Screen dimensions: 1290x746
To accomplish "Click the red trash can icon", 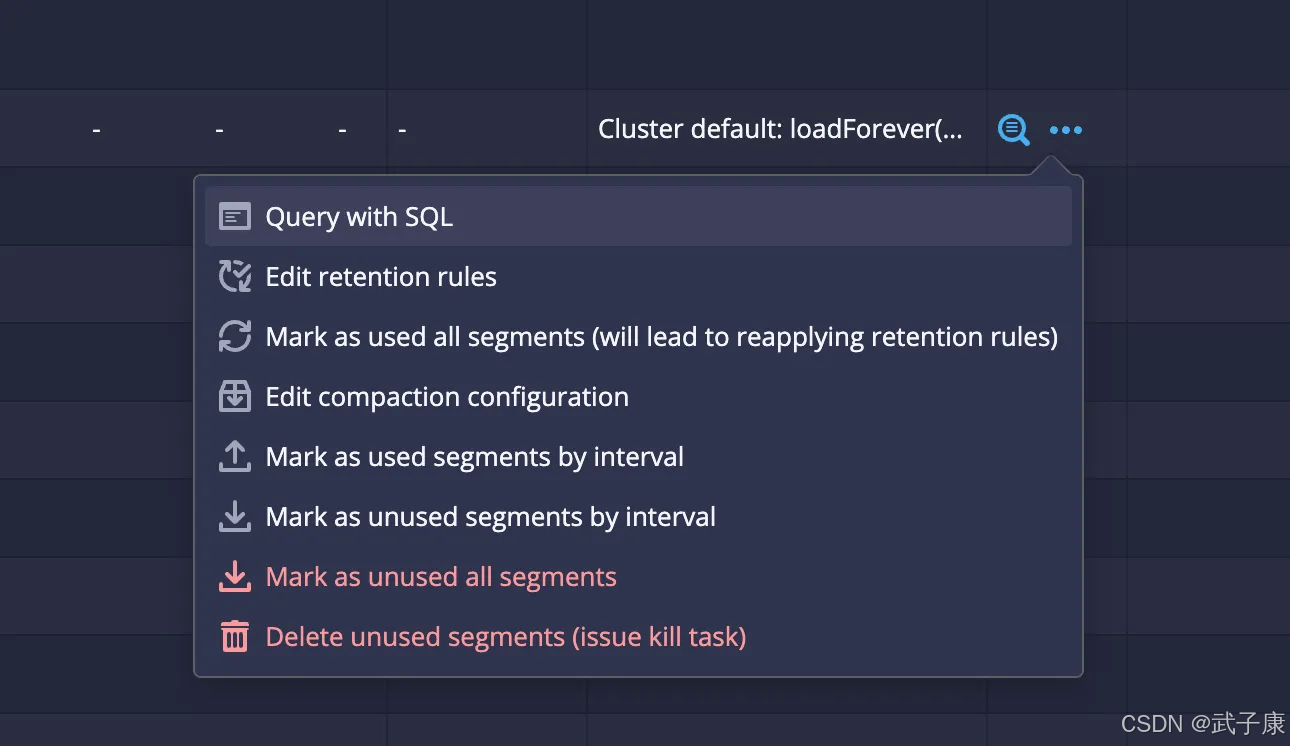I will pyautogui.click(x=235, y=637).
